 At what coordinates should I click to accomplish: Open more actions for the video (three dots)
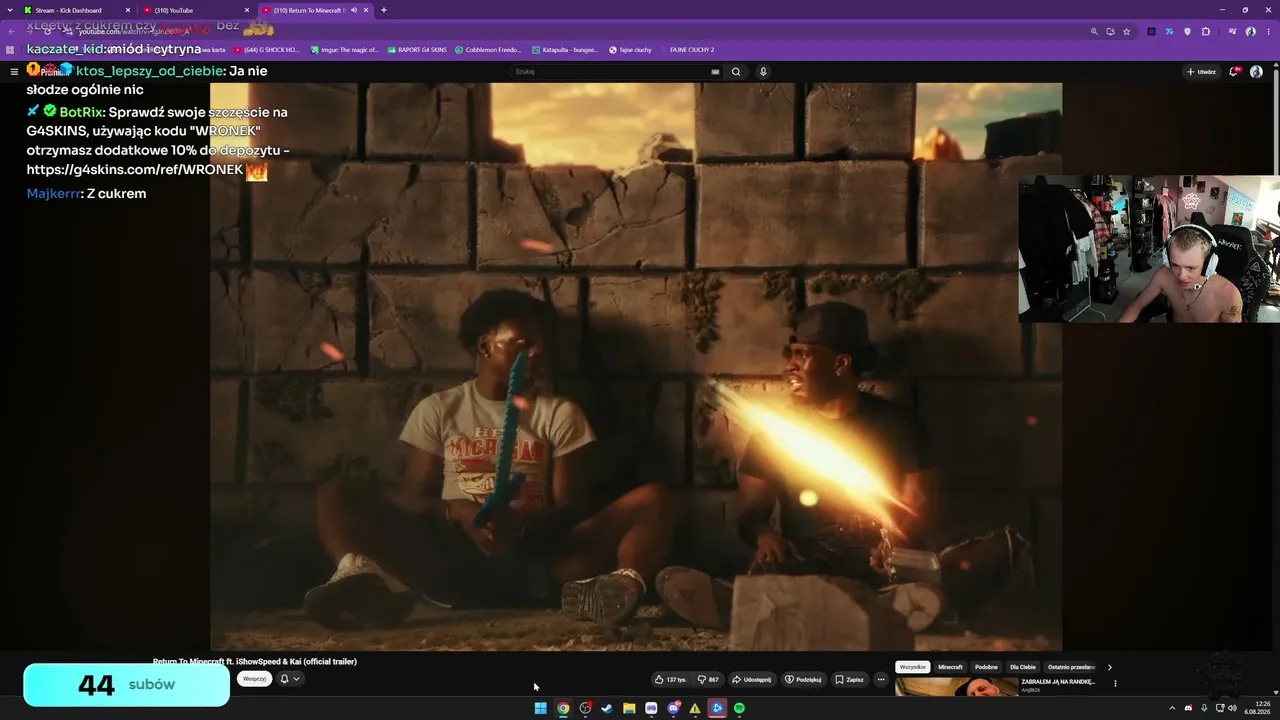pyautogui.click(x=881, y=679)
